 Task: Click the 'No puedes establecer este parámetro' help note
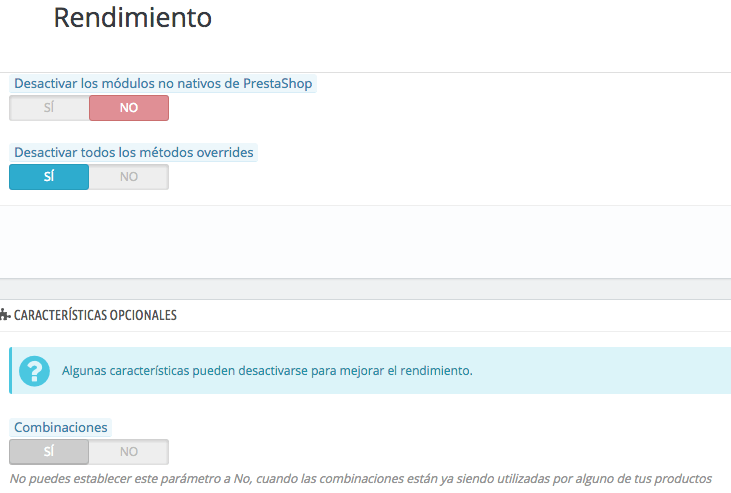360,479
